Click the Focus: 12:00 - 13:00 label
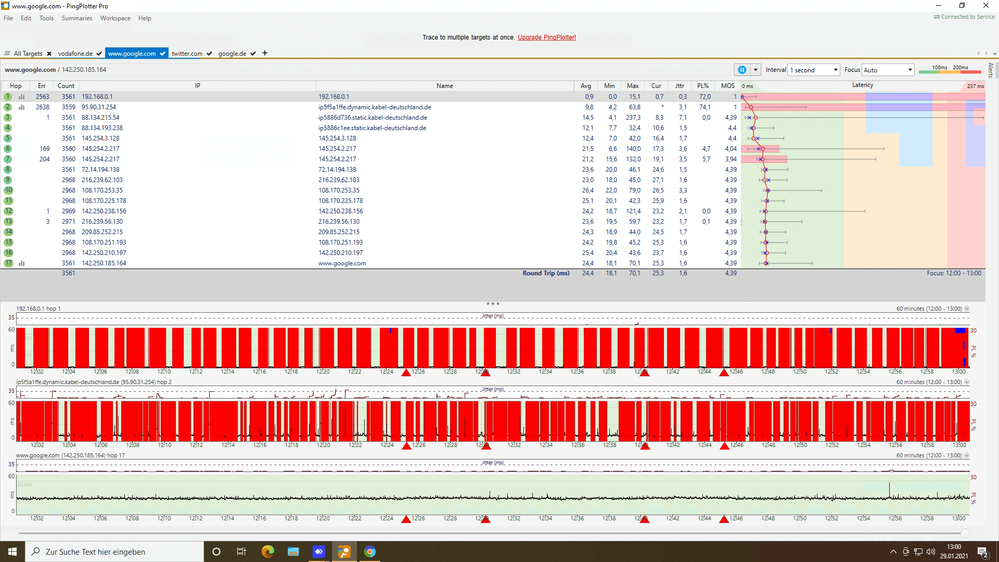The image size is (999, 562). [954, 273]
